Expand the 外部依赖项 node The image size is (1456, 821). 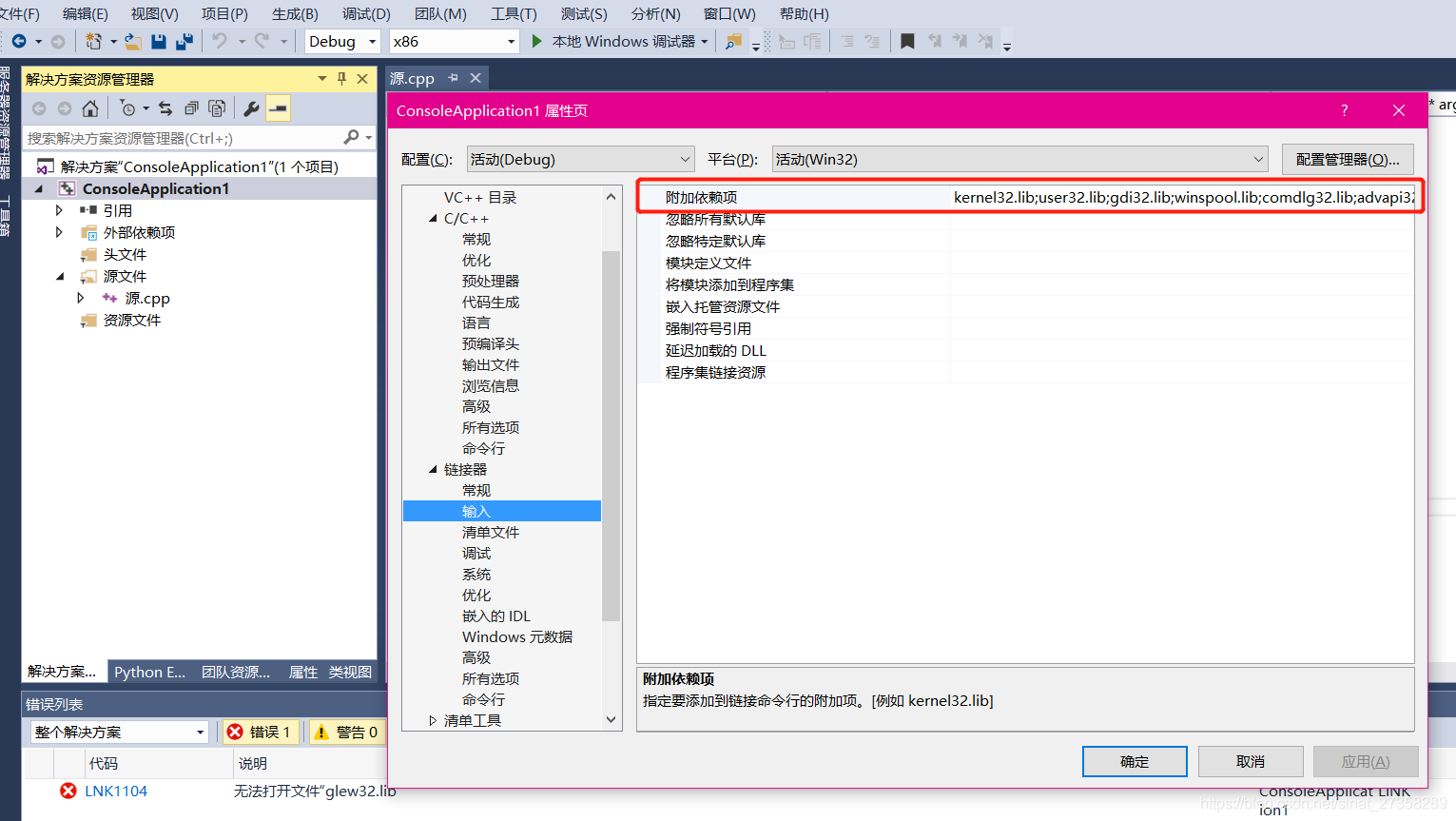[60, 232]
